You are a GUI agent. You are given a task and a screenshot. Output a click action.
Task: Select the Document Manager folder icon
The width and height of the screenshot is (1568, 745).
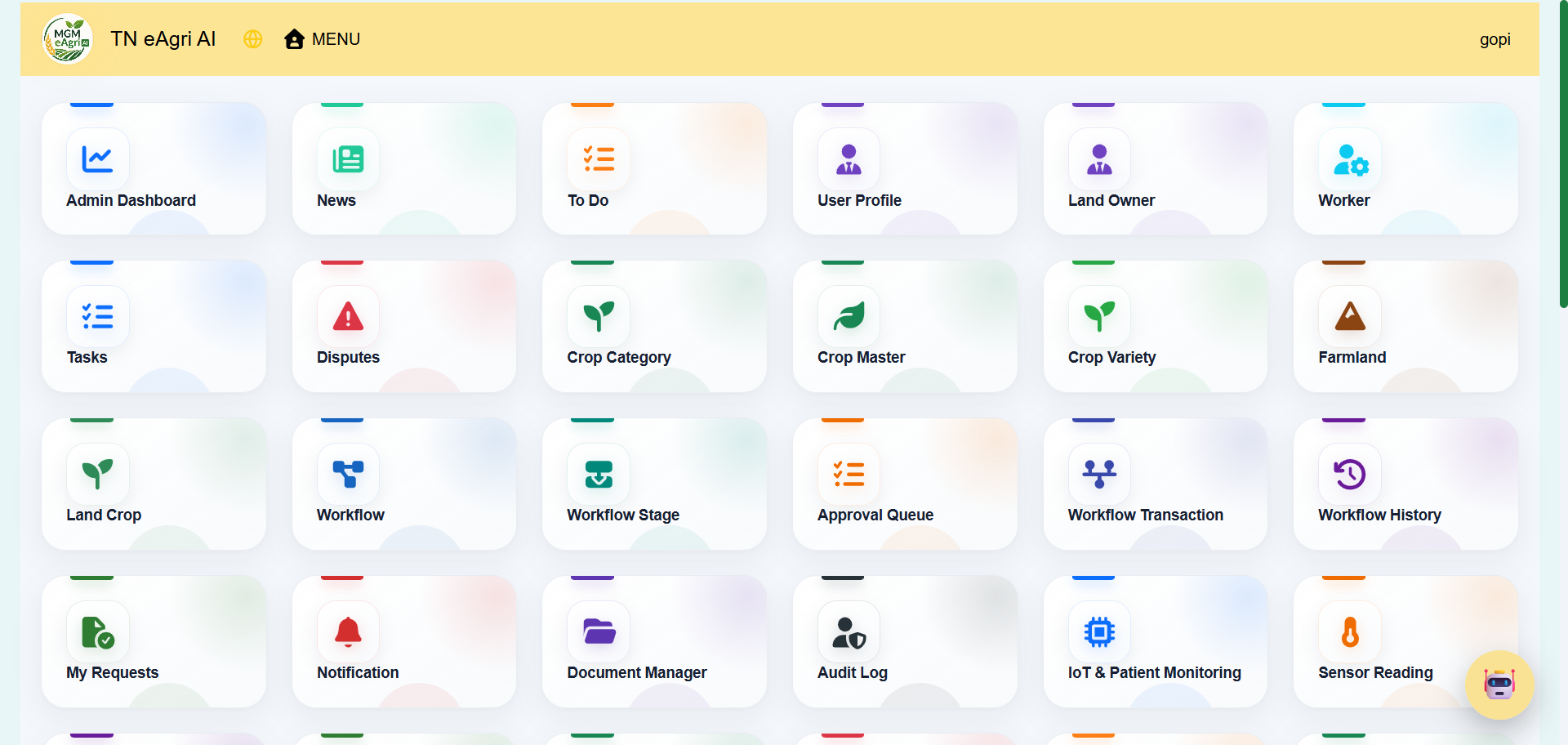599,631
